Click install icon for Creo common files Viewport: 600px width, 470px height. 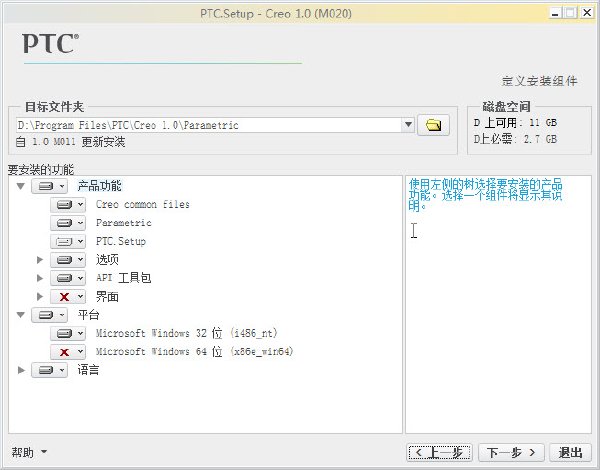click(68, 205)
